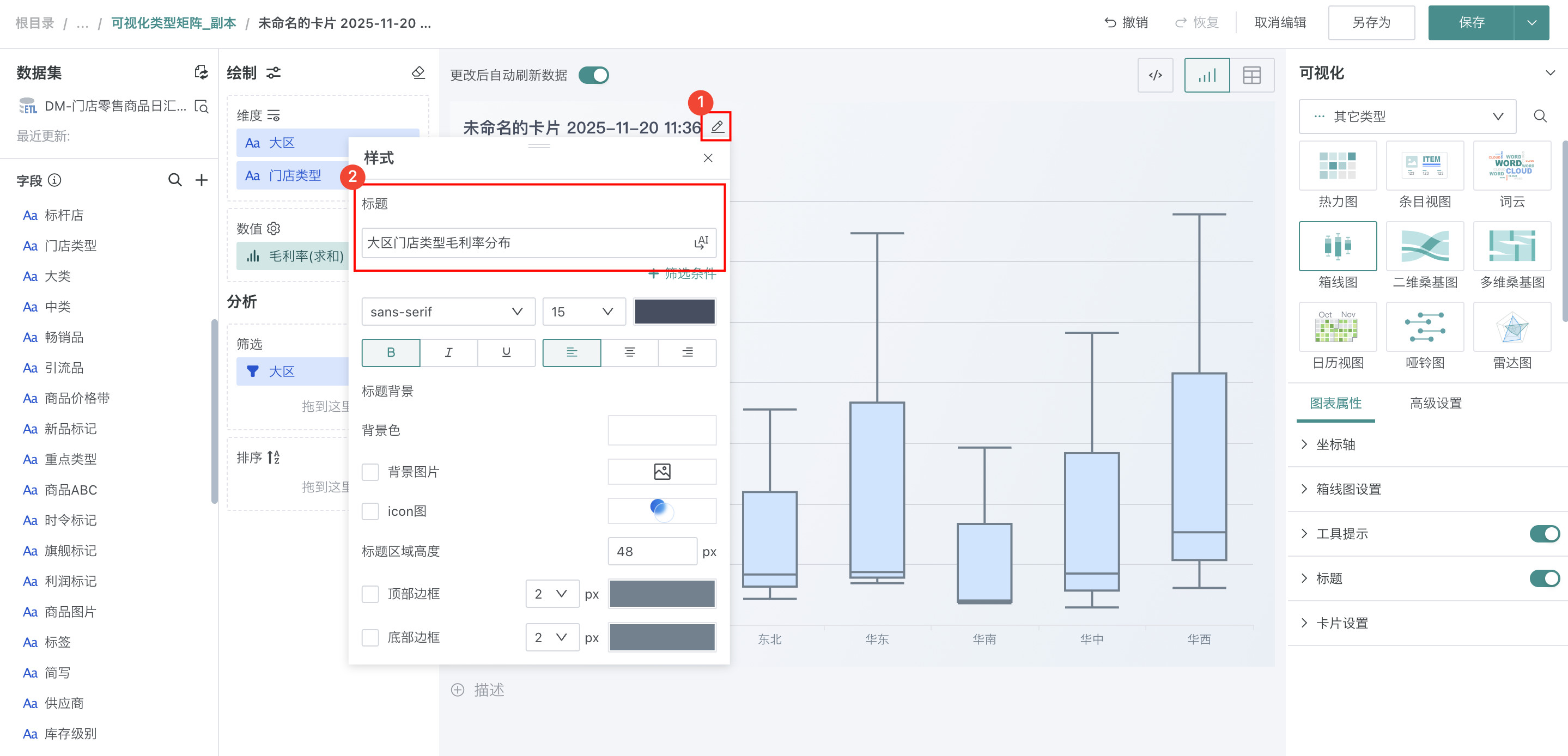Image resolution: width=1568 pixels, height=756 pixels.
Task: Click the AI translate icon in title field
Action: tap(701, 242)
